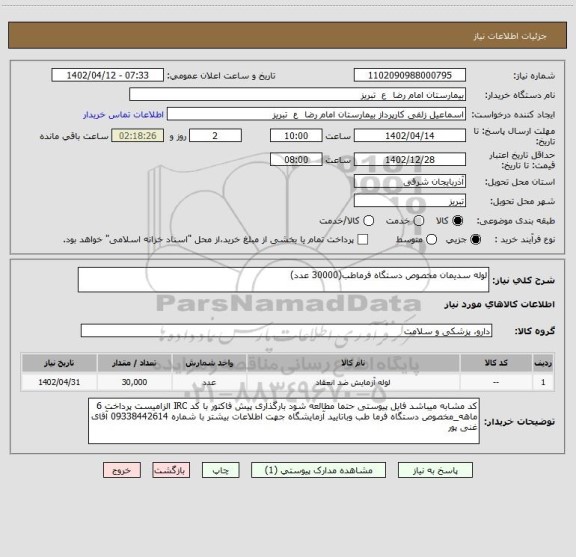
Task: Click the need number field 1102090988000795
Action: [410, 75]
